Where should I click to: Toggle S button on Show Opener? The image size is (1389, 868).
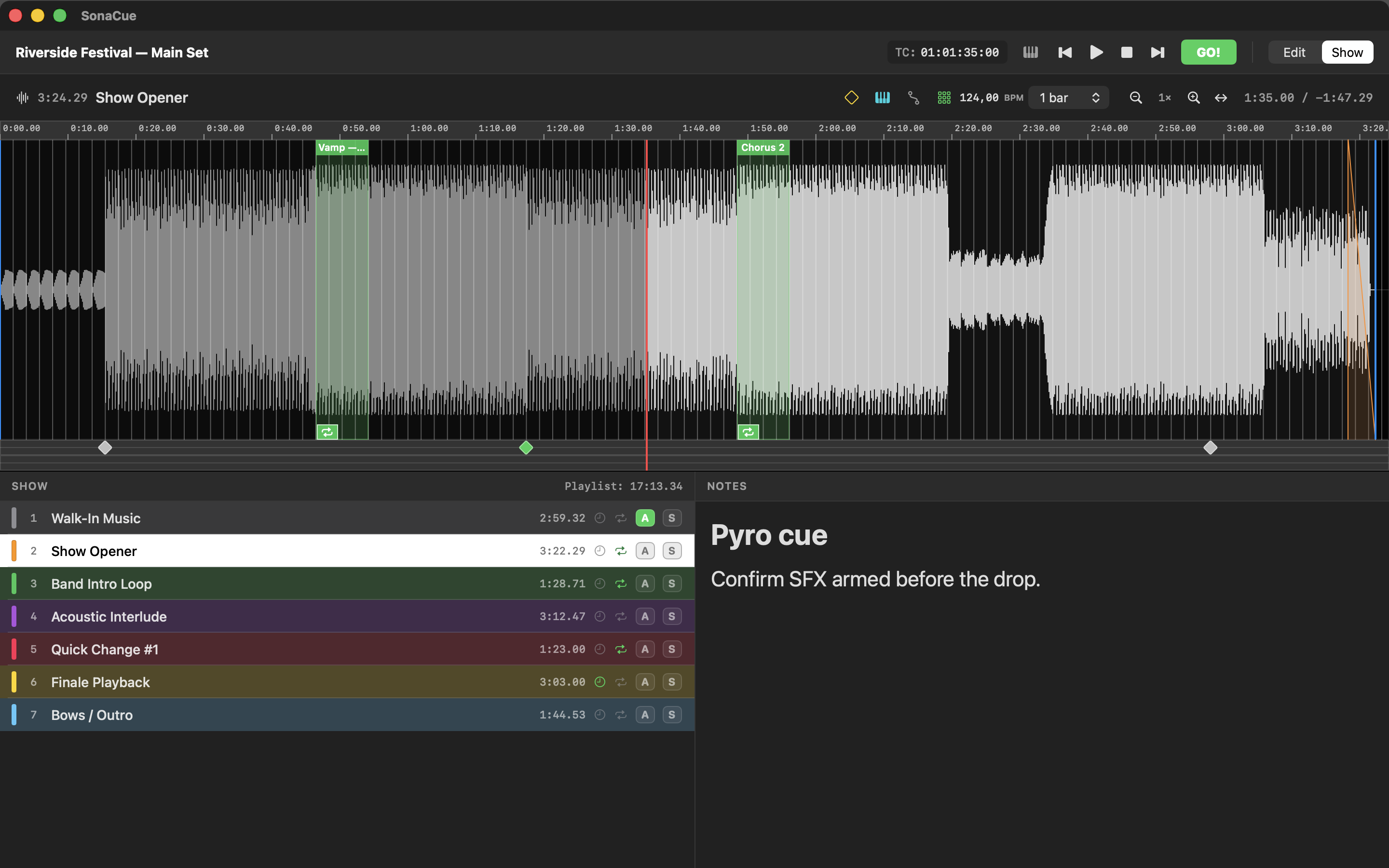point(671,551)
